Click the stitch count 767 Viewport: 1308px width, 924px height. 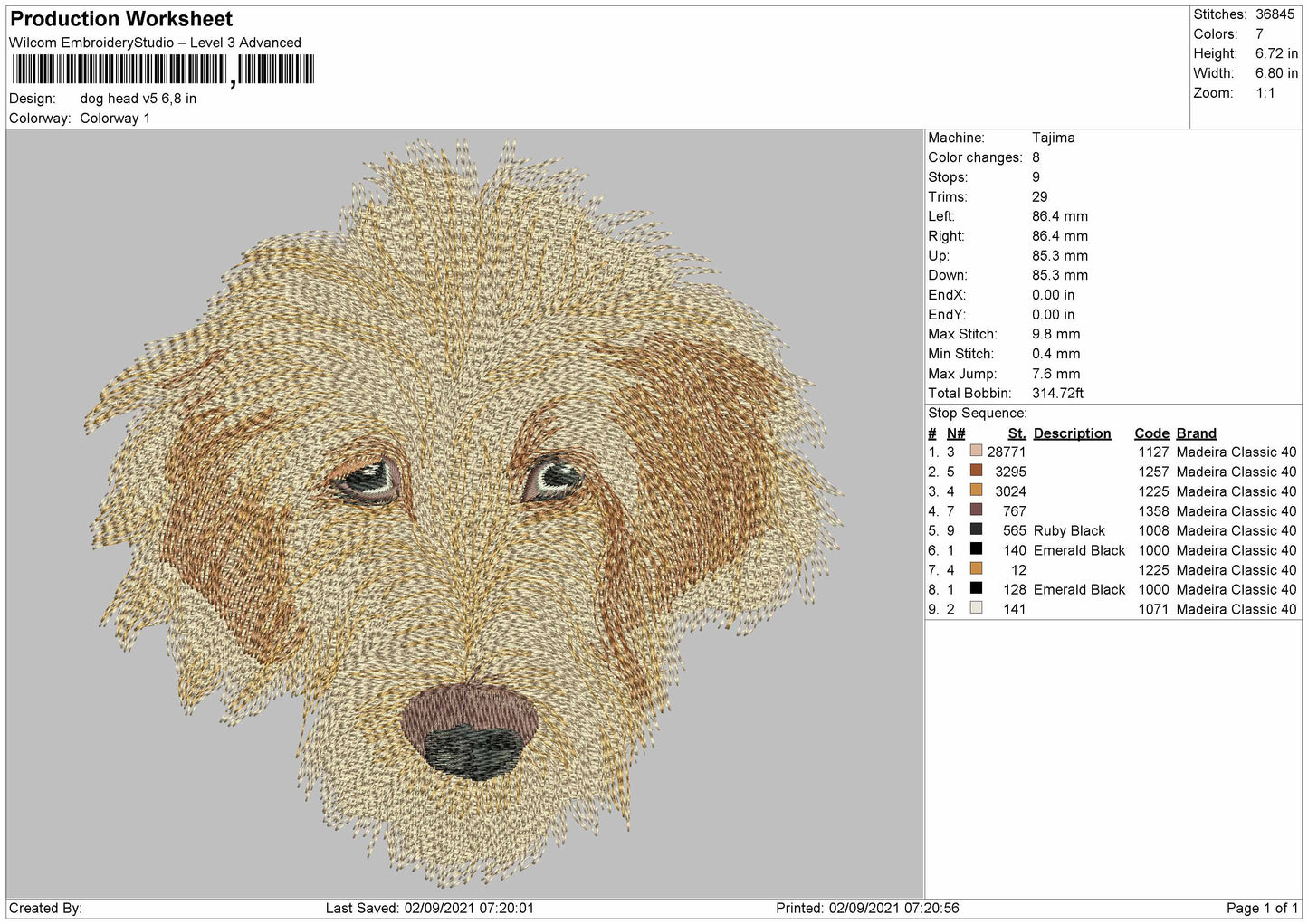1014,510
